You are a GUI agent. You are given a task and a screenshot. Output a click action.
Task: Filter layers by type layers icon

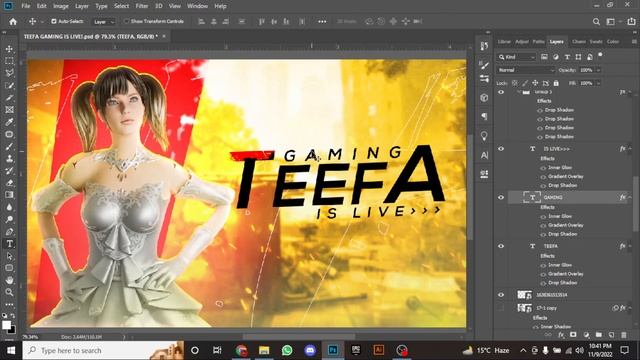567,57
